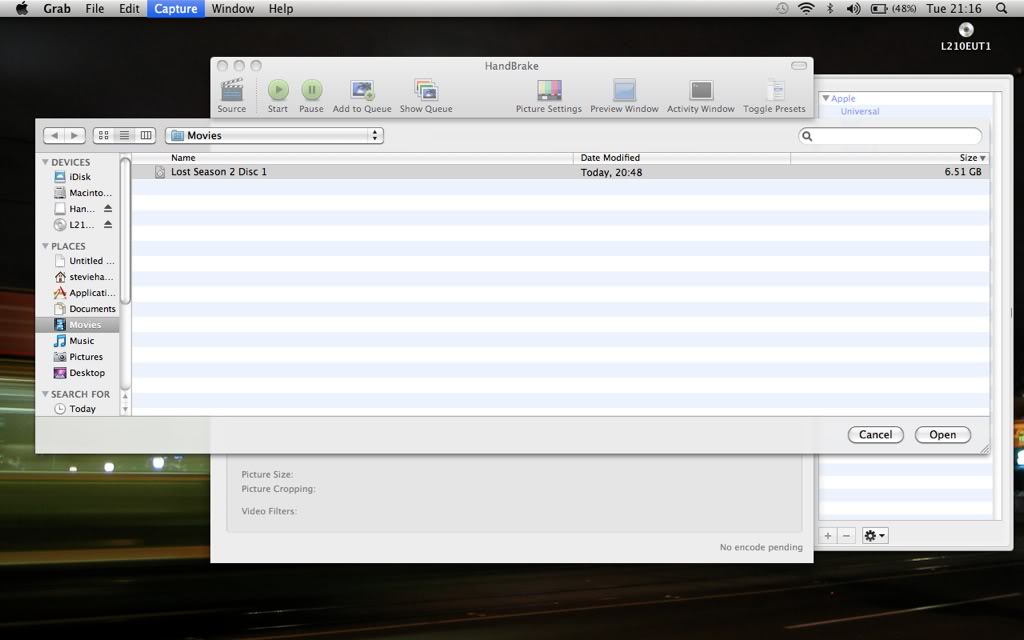Viewport: 1024px width, 640px height.
Task: Eject the Han... volume in sidebar
Action: click(x=108, y=208)
